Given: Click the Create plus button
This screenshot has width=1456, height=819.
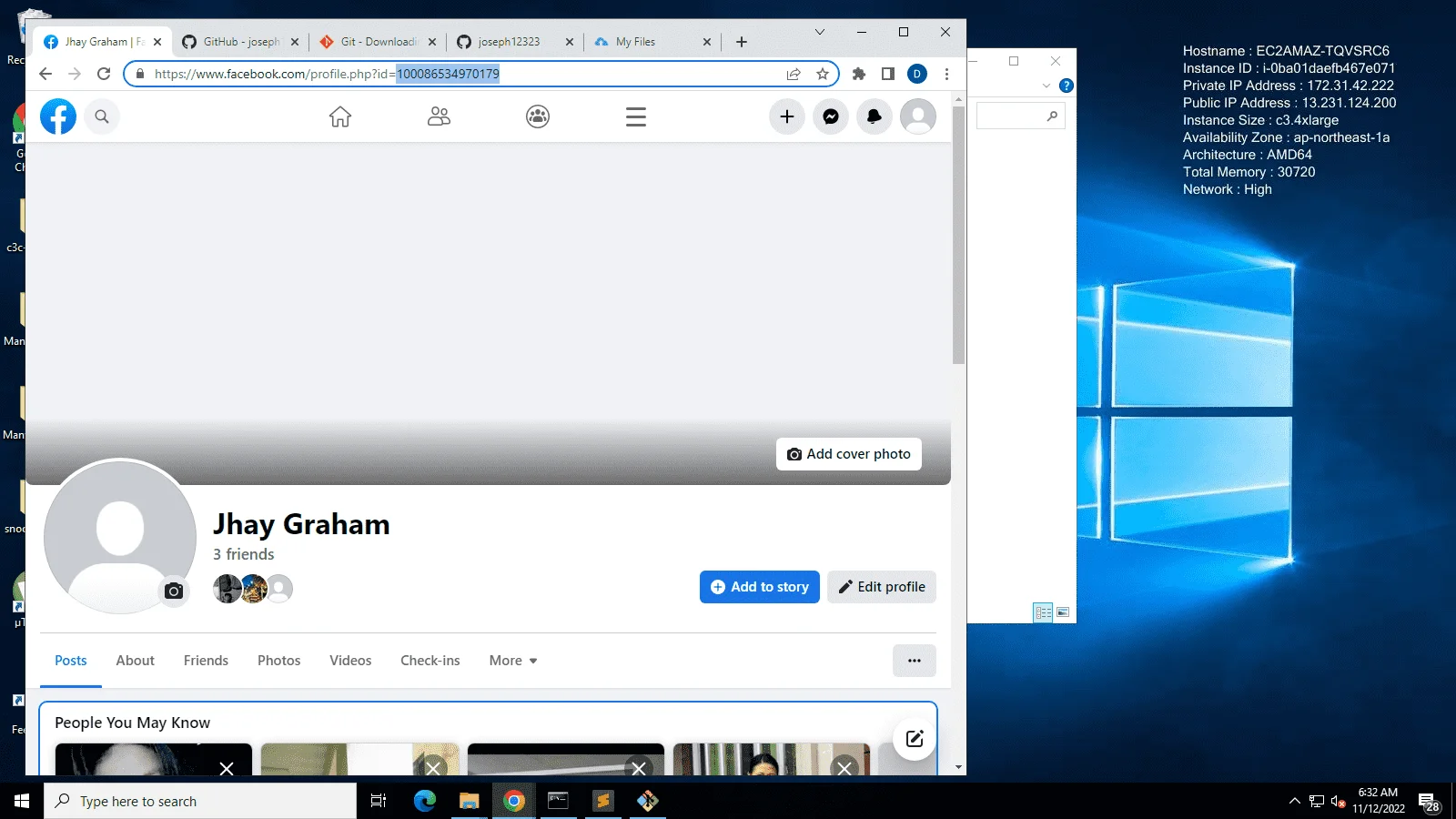Looking at the screenshot, I should (787, 116).
